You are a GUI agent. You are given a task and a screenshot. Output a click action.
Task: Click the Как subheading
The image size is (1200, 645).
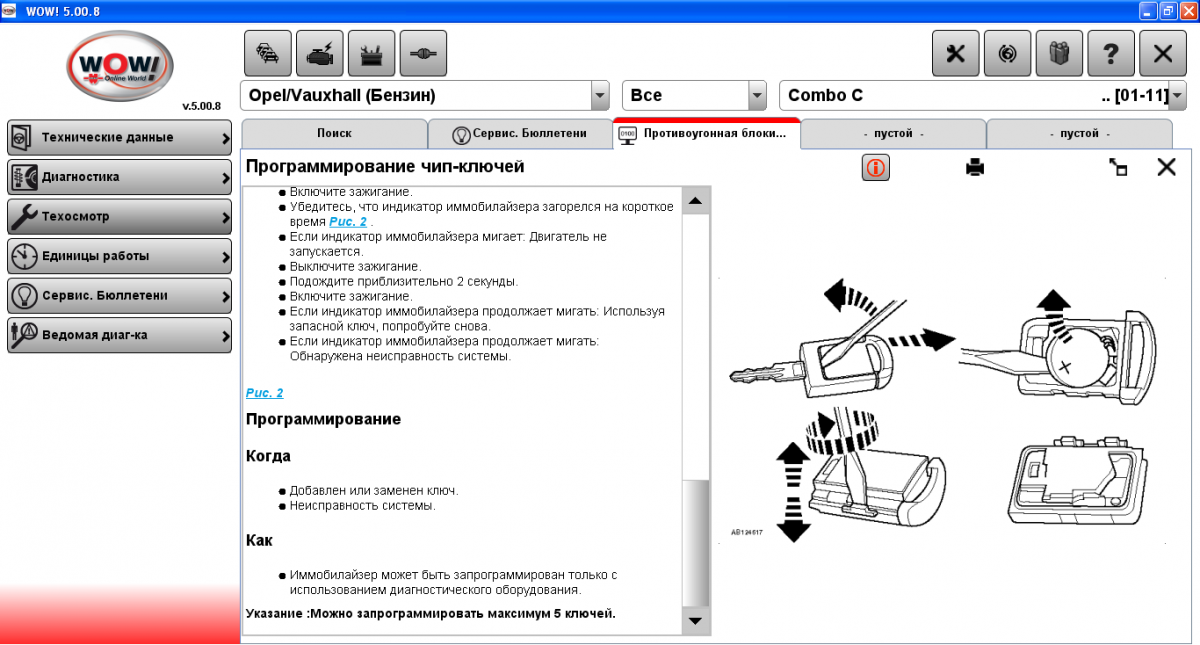point(259,540)
